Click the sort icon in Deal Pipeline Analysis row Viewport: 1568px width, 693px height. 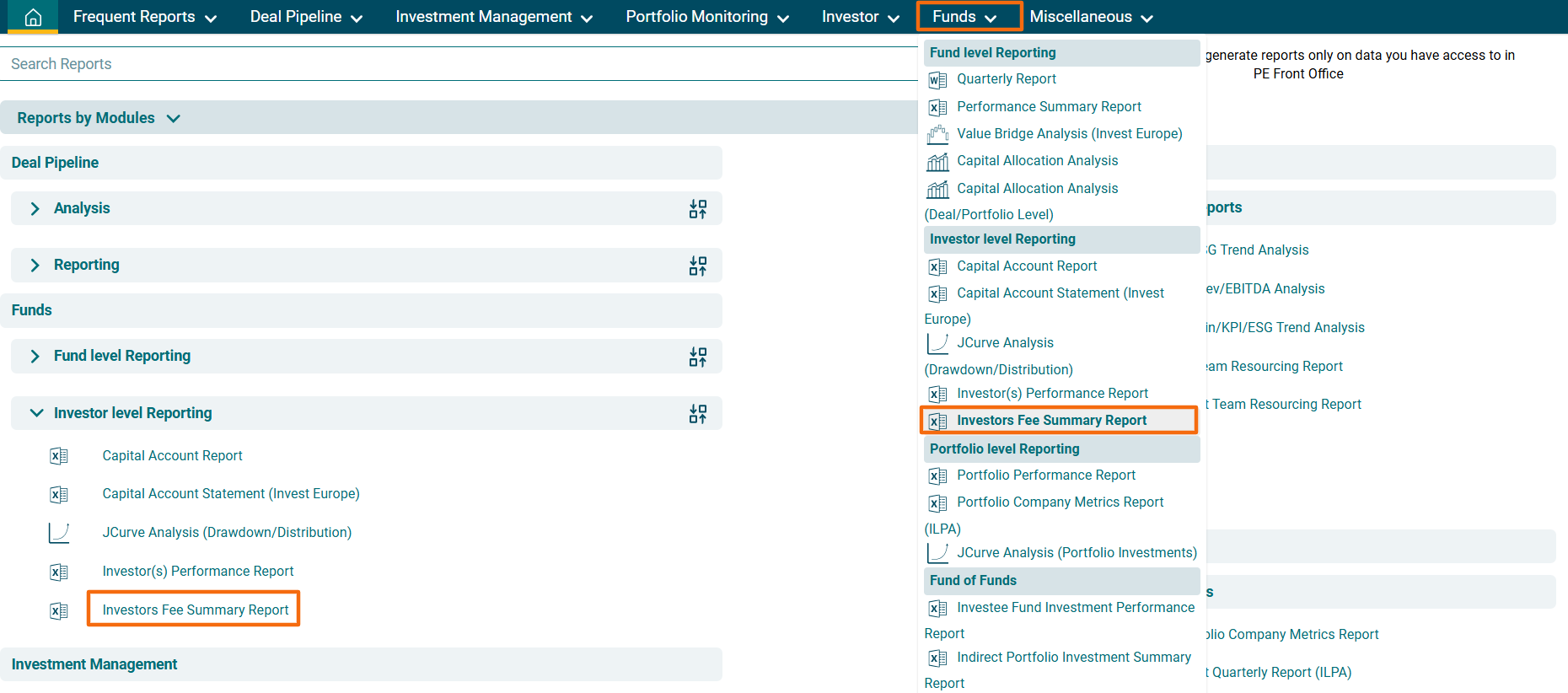coord(697,209)
